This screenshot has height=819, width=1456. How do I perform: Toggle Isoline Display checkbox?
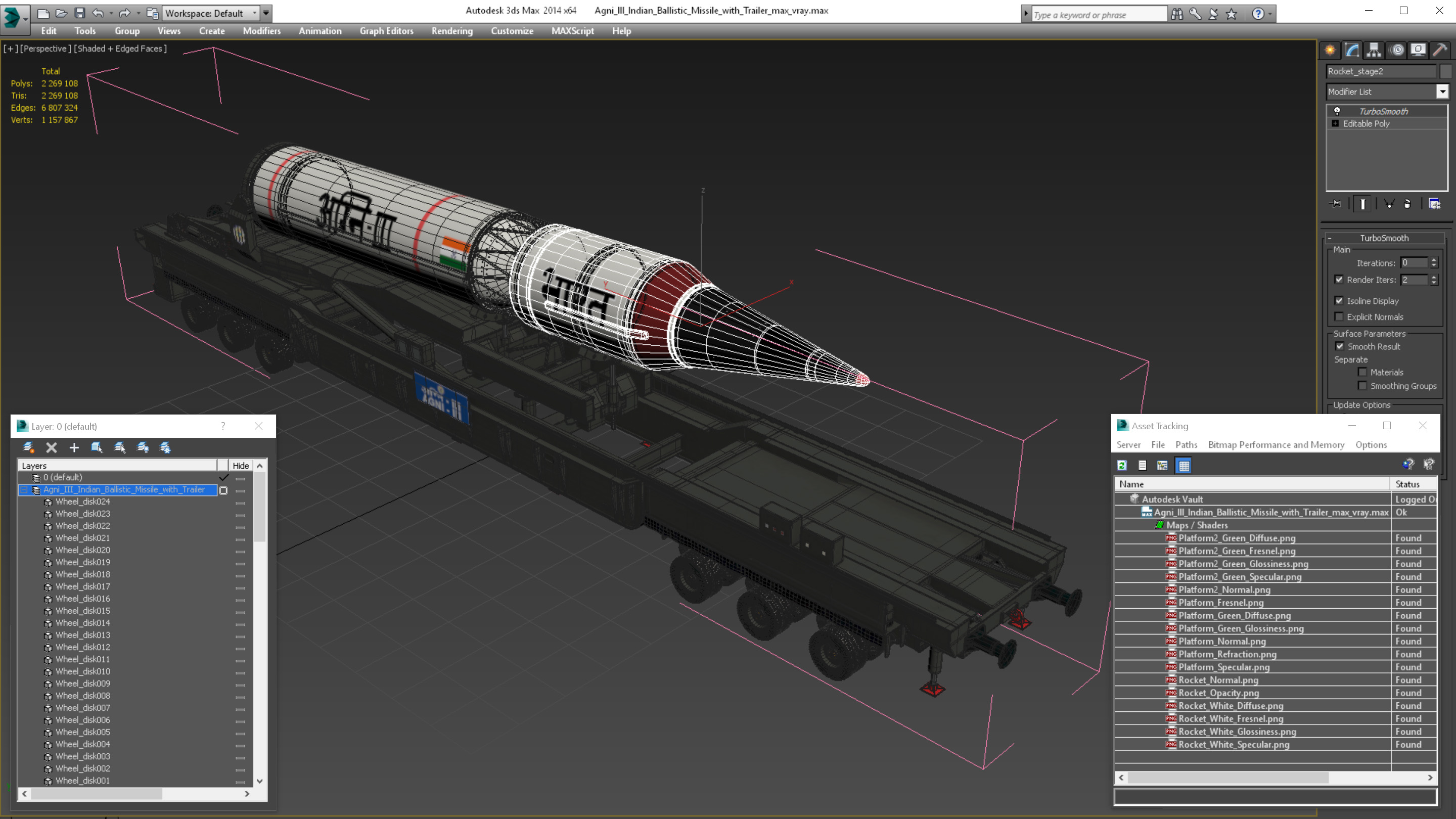pos(1339,301)
